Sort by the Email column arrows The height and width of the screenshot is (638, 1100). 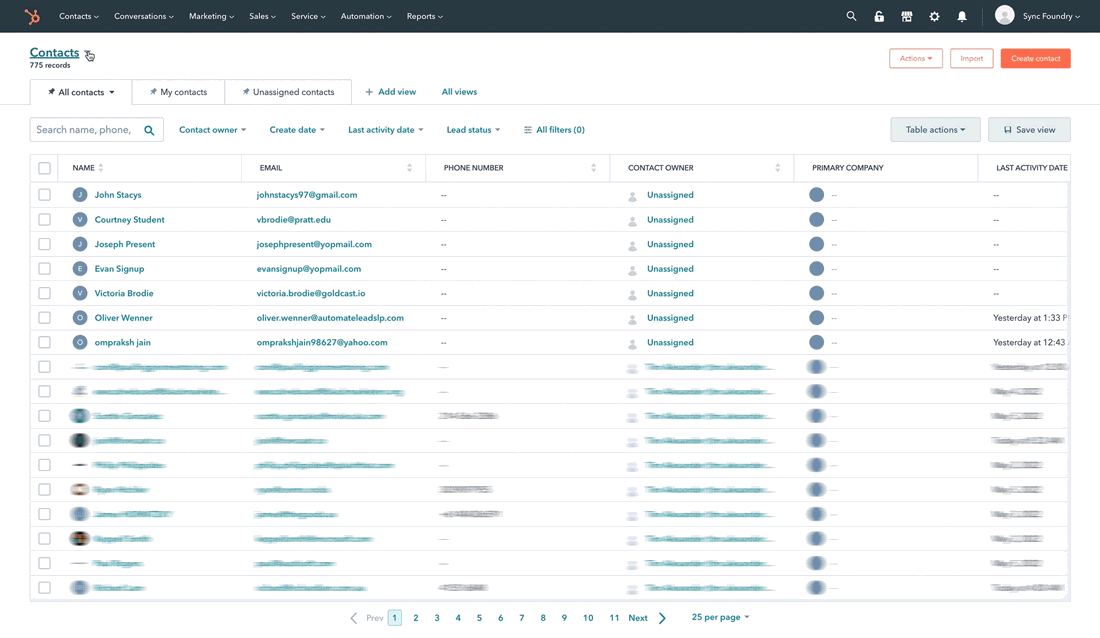click(x=410, y=168)
